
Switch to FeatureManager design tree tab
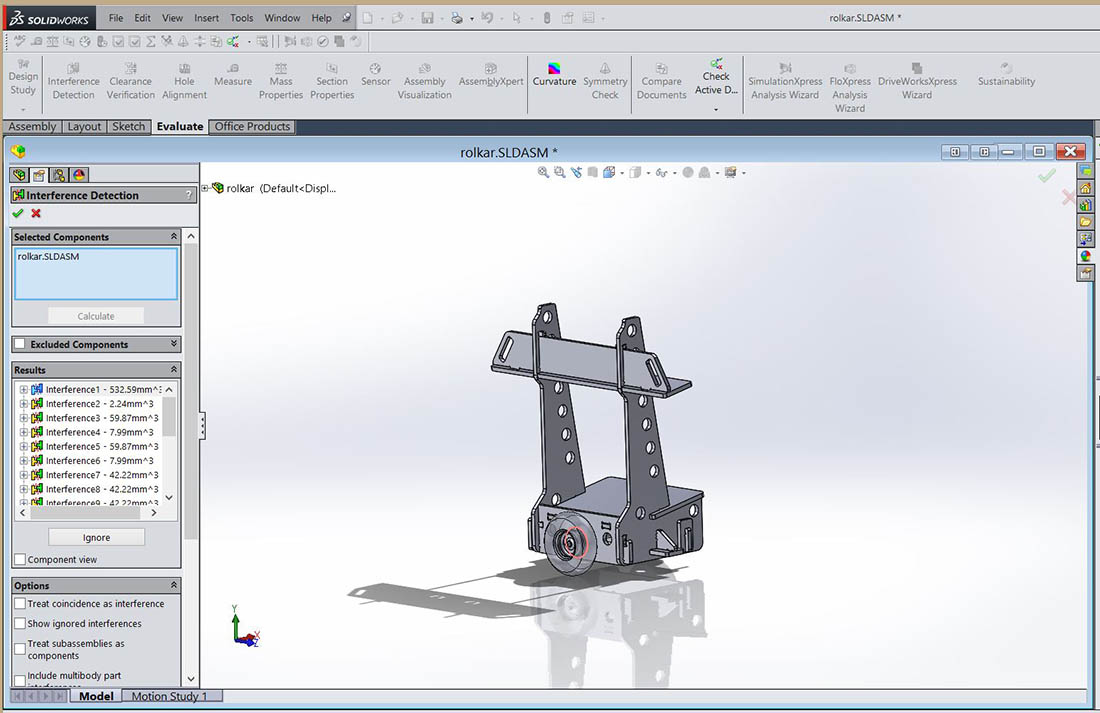[x=20, y=175]
